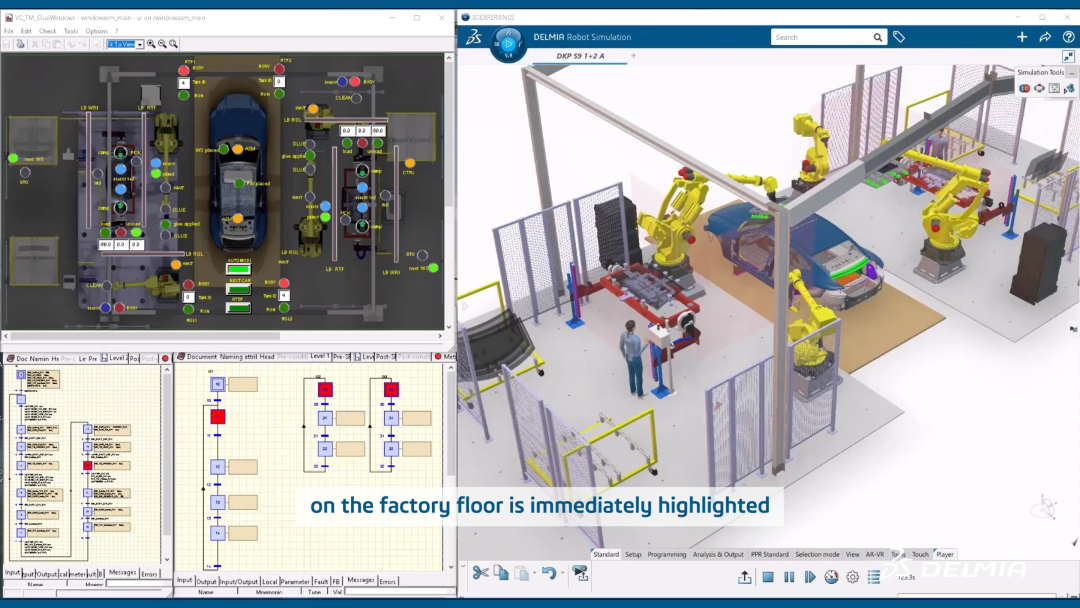Screen dimensions: 1080x608
Task: Click the Undo arrow in DELMIA toolbar
Action: pyautogui.click(x=548, y=573)
